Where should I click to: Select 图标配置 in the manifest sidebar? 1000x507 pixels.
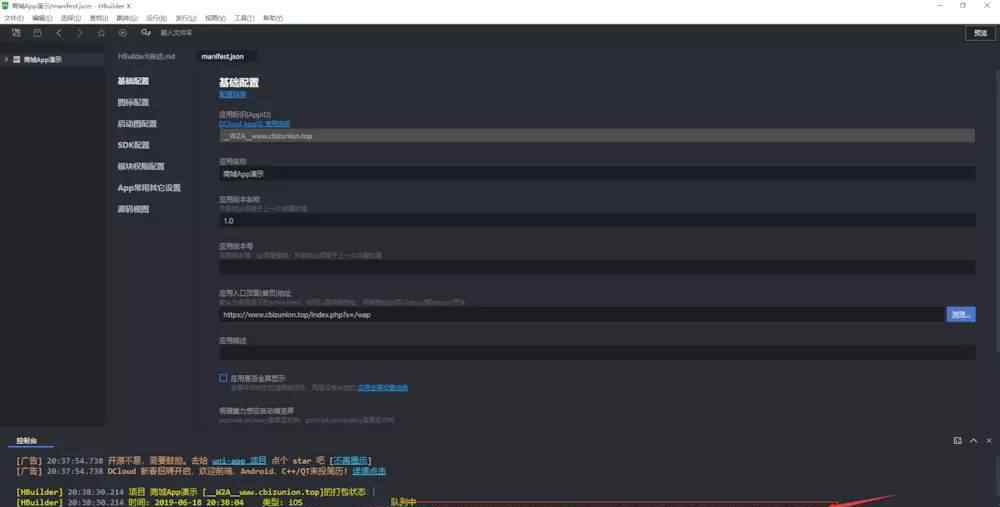tap(133, 103)
